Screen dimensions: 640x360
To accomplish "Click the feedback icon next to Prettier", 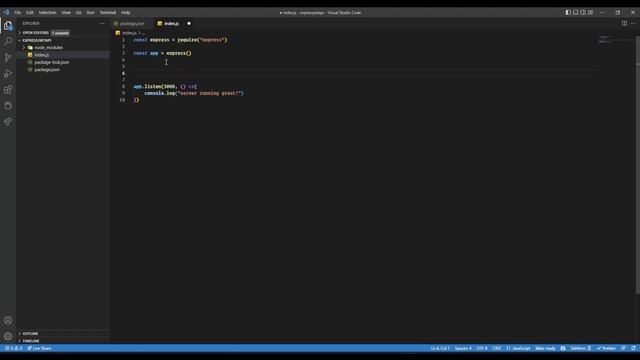I will click(623, 348).
